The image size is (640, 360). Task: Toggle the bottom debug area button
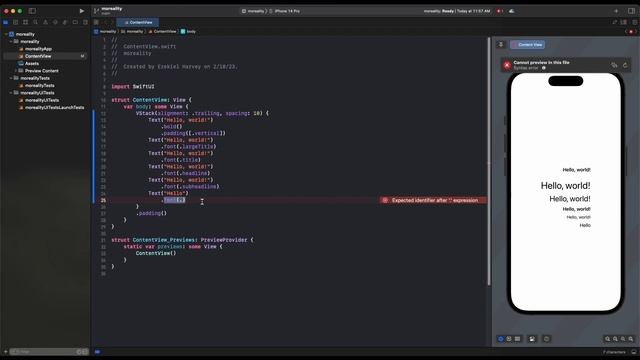633,352
